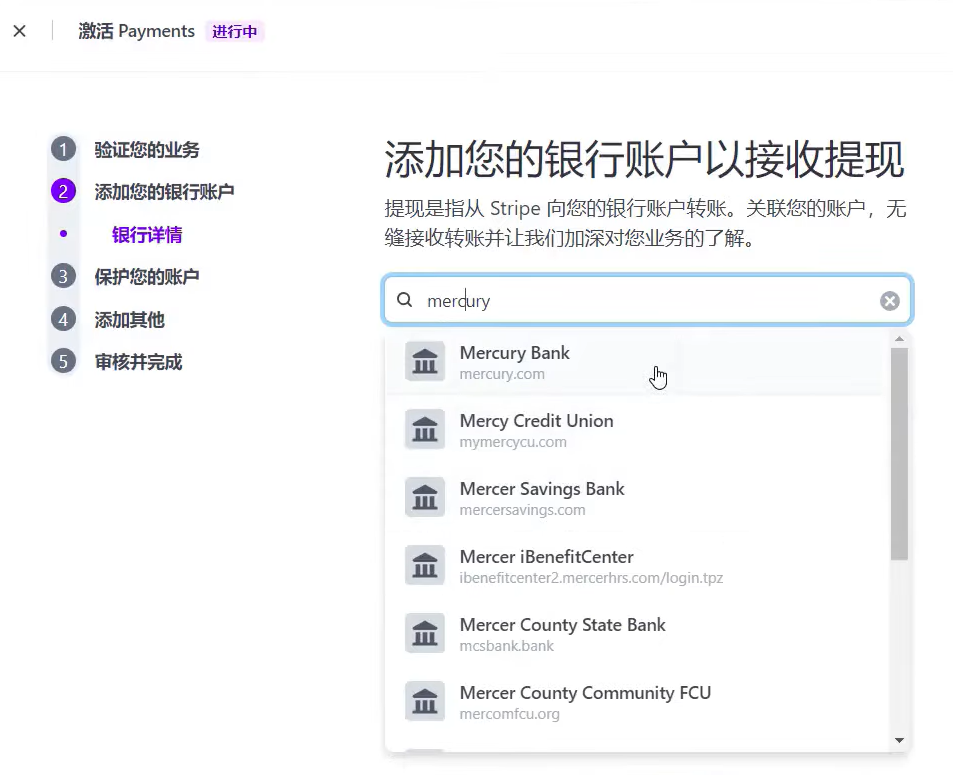Click the Mercer iBenefitCenter bank icon
The height and width of the screenshot is (775, 953).
tap(425, 566)
